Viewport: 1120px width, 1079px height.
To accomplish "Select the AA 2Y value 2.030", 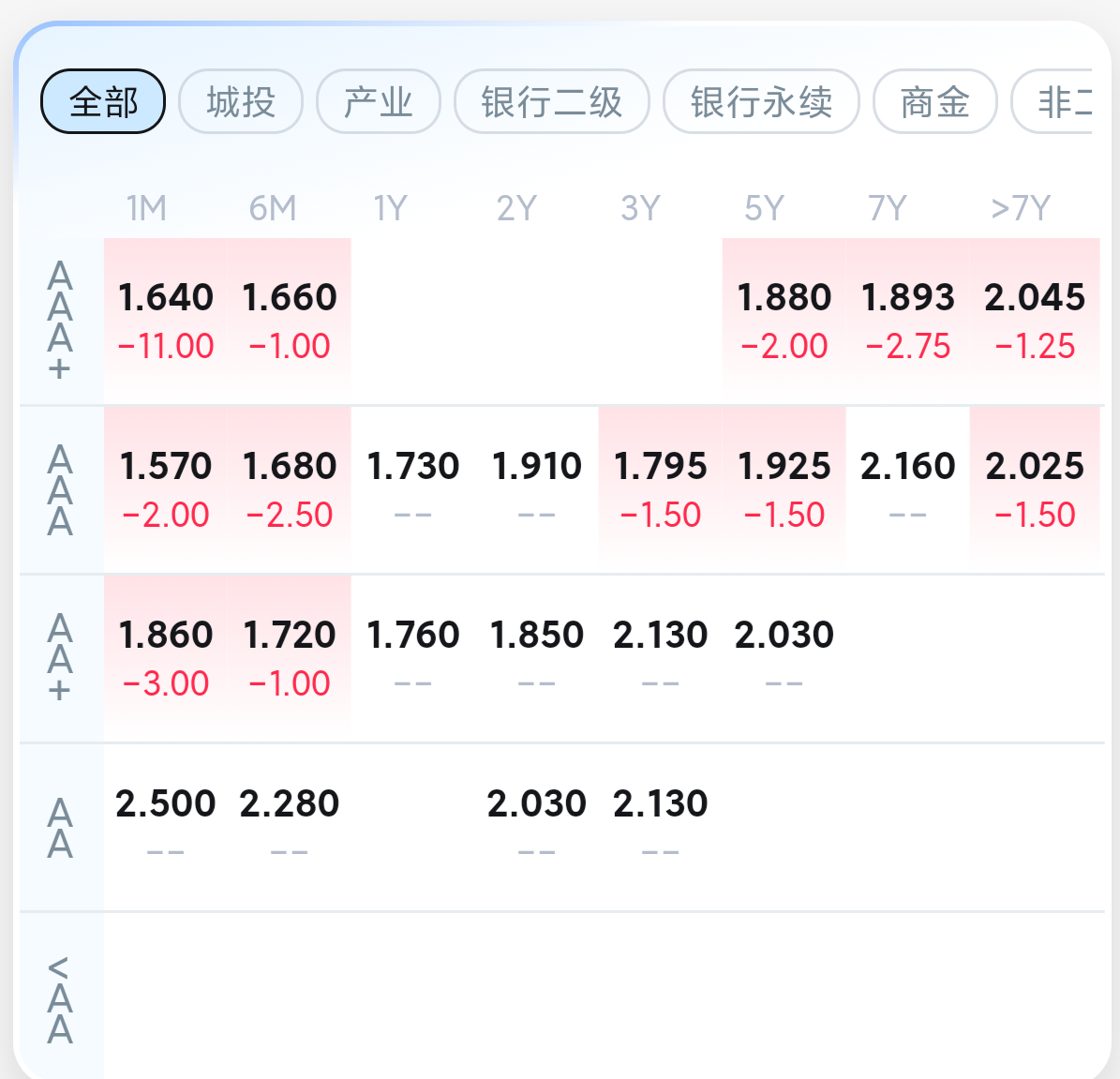I will [x=536, y=827].
